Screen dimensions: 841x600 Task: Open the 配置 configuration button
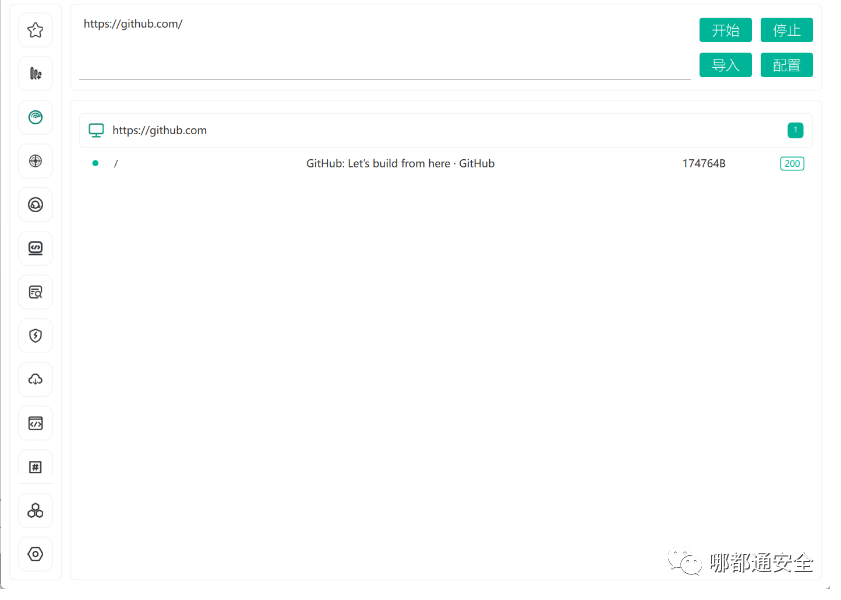pos(786,65)
